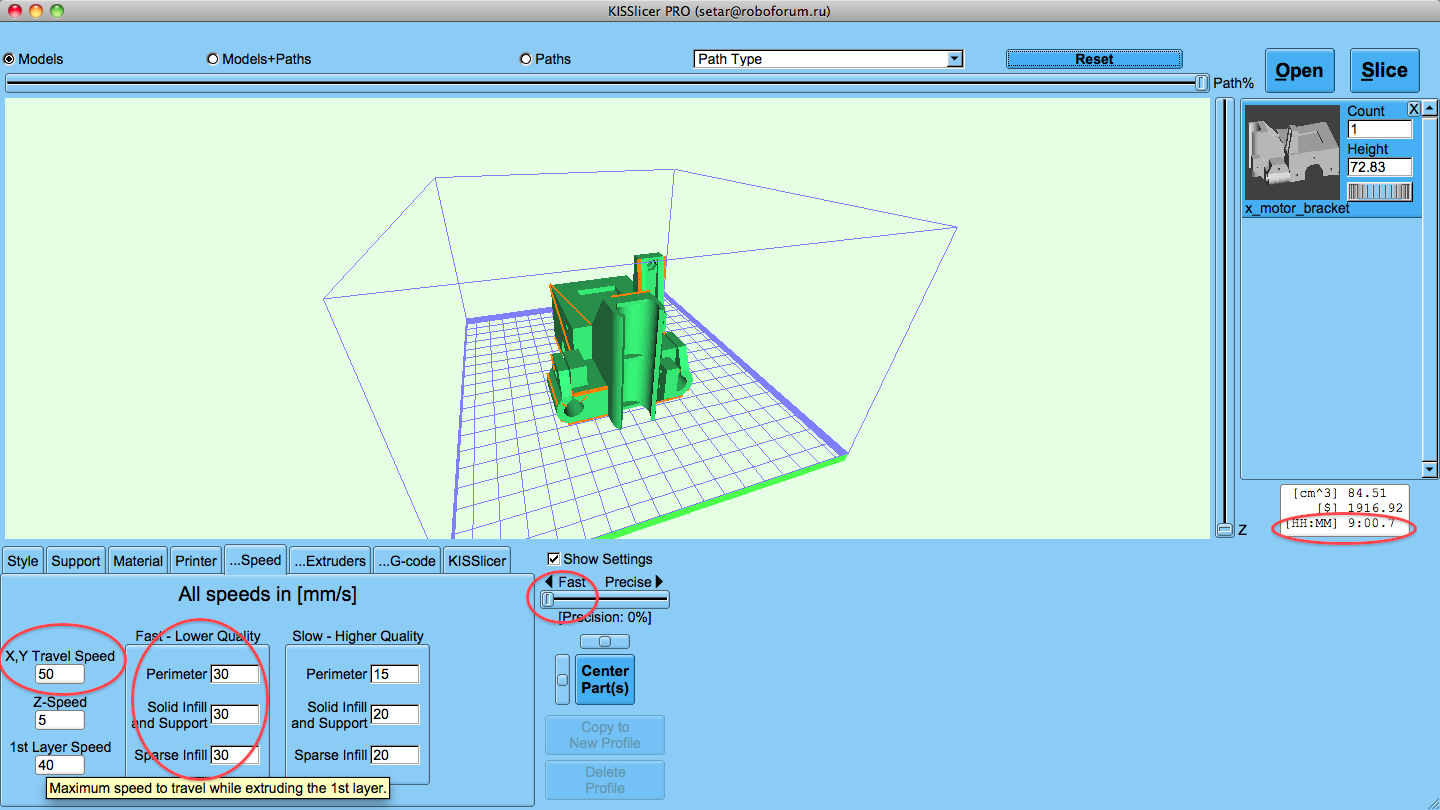Click the Precise right arrow
The width and height of the screenshot is (1440, 810).
click(x=659, y=582)
